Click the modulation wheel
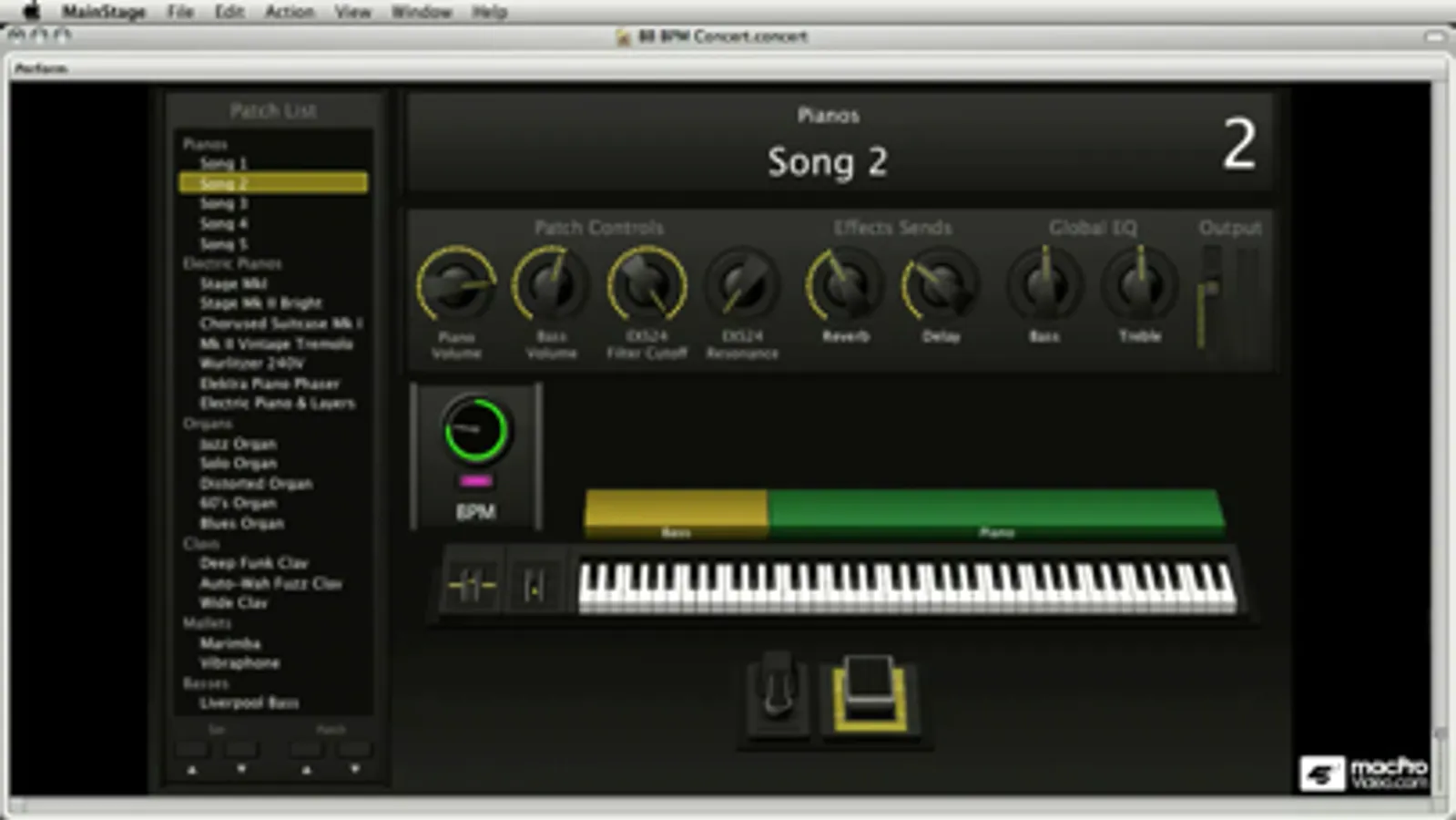The image size is (1456, 820). tap(535, 585)
